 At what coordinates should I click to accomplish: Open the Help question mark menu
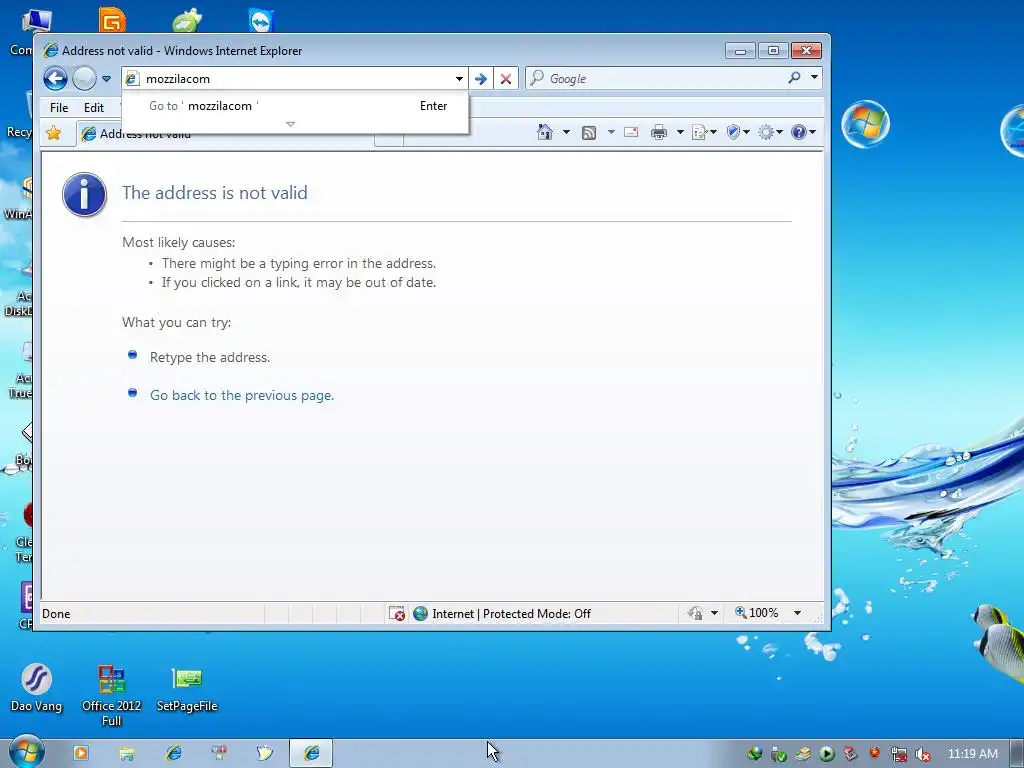point(803,133)
